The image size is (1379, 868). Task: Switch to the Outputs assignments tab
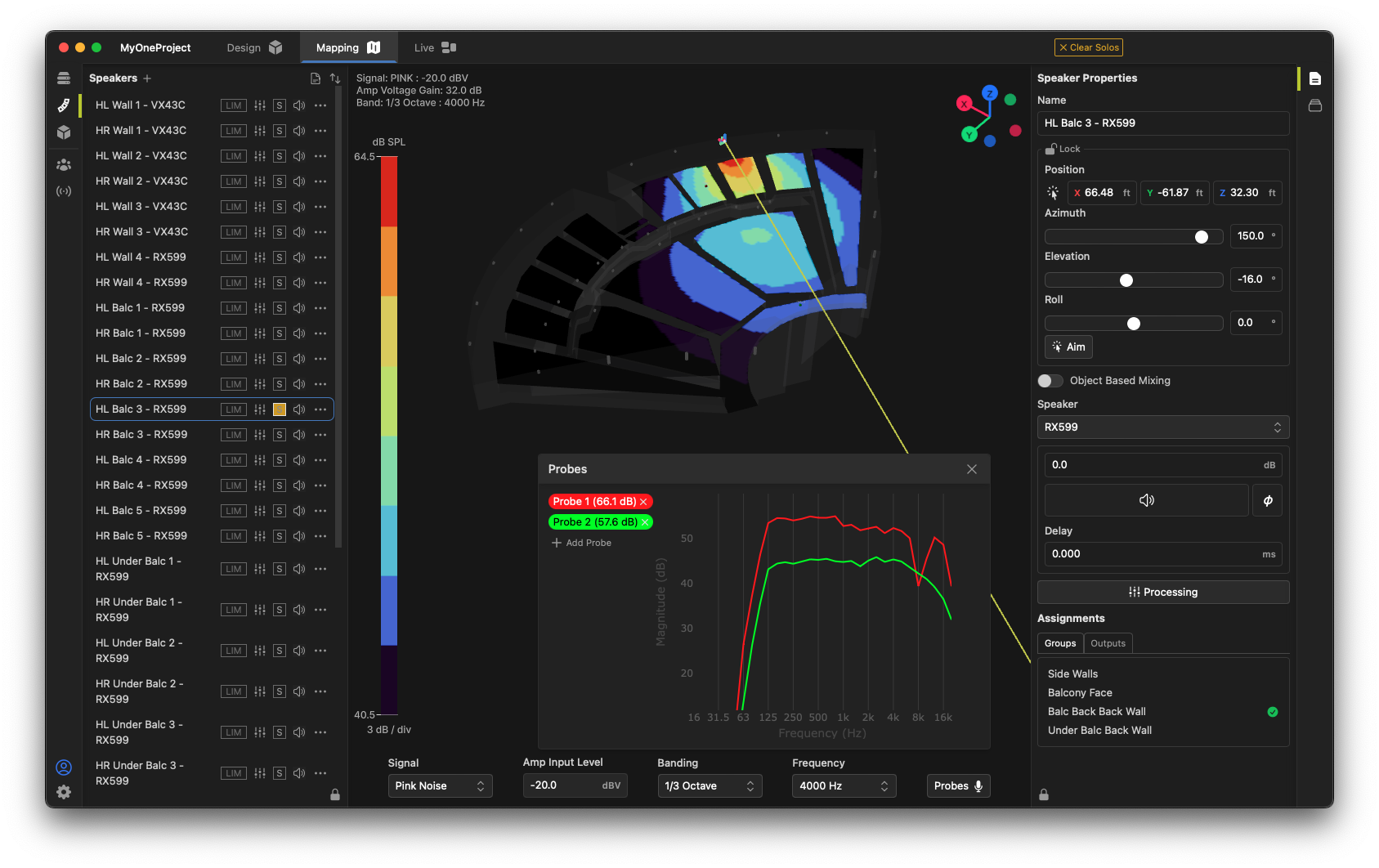(x=1108, y=643)
